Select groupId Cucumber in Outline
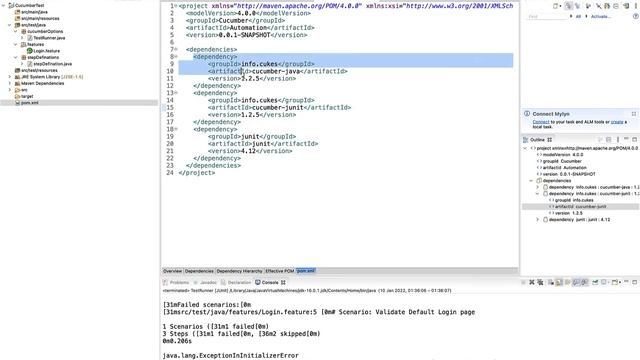 (x=562, y=161)
